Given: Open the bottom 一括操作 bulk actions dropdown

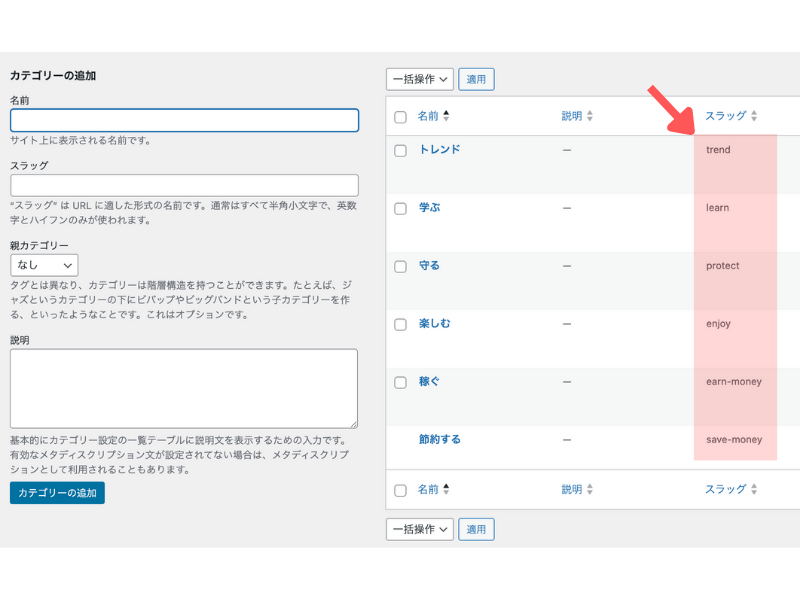Looking at the screenshot, I should tap(420, 529).
